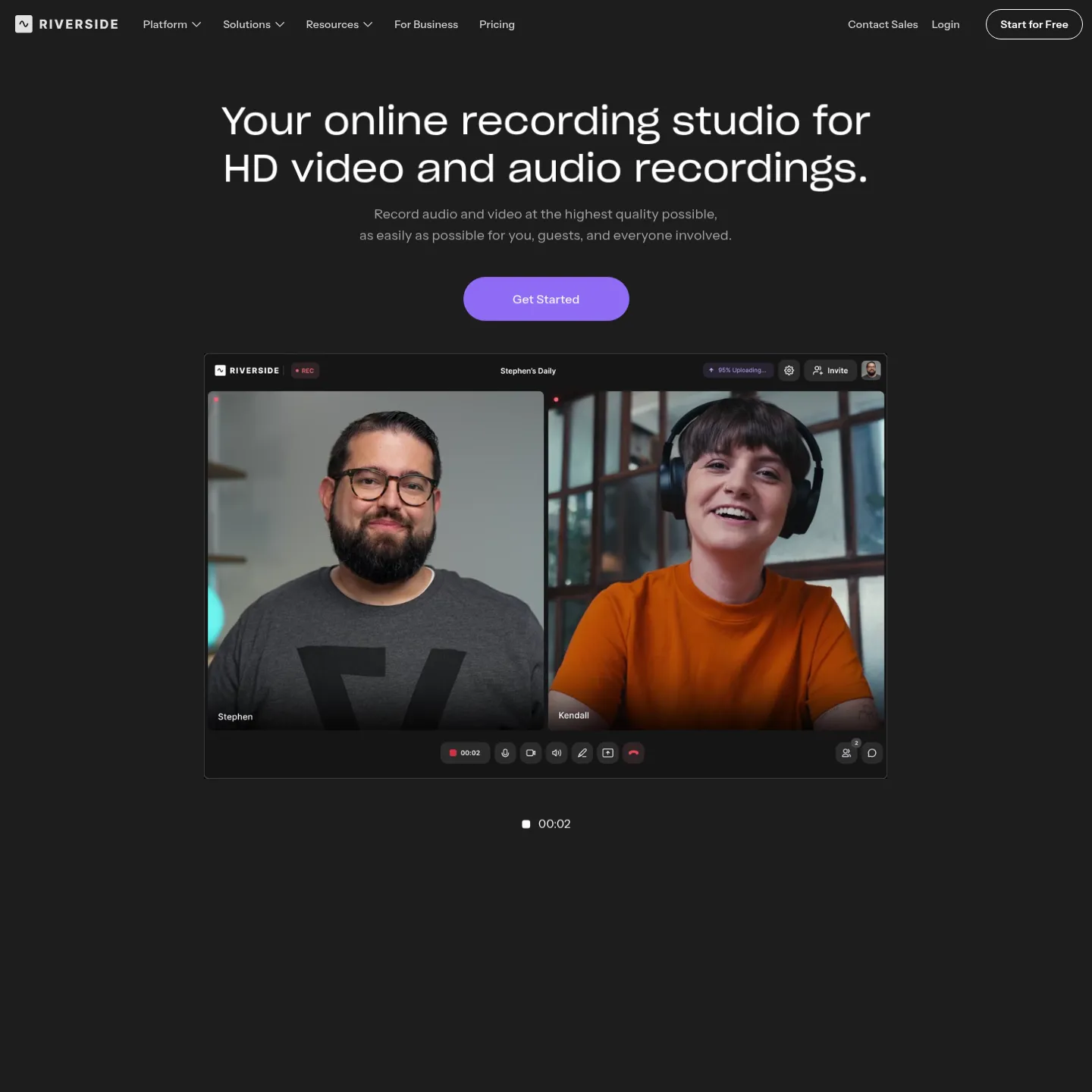
Task: Mute the microphone in the studio toolbar
Action: (505, 753)
